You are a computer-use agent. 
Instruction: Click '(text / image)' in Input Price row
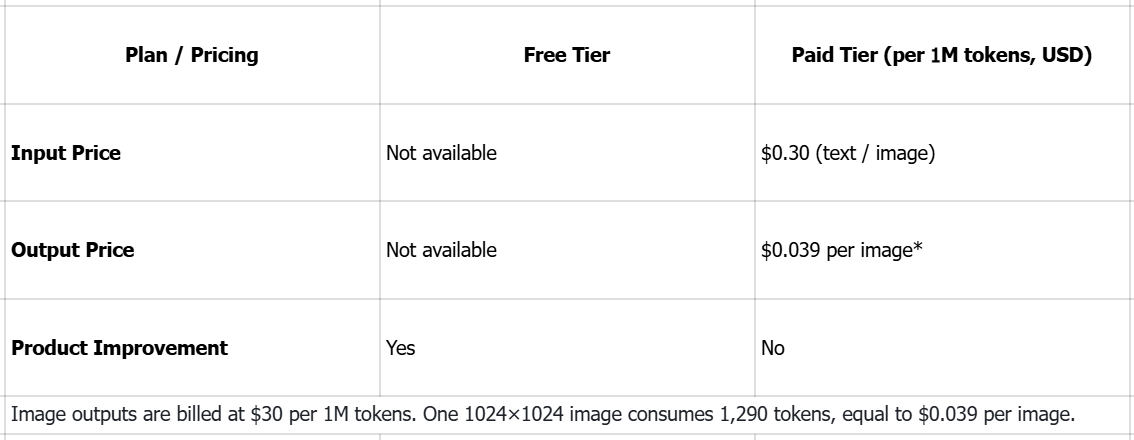pyautogui.click(x=875, y=153)
